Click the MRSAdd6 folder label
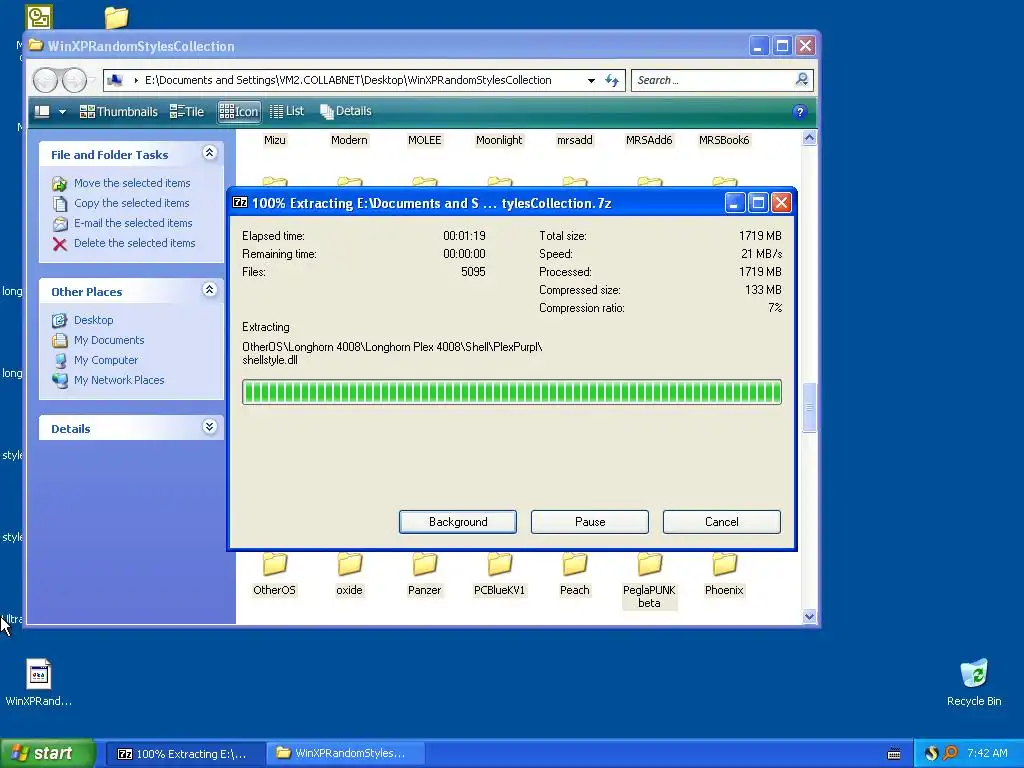This screenshot has width=1024, height=768. [x=649, y=140]
